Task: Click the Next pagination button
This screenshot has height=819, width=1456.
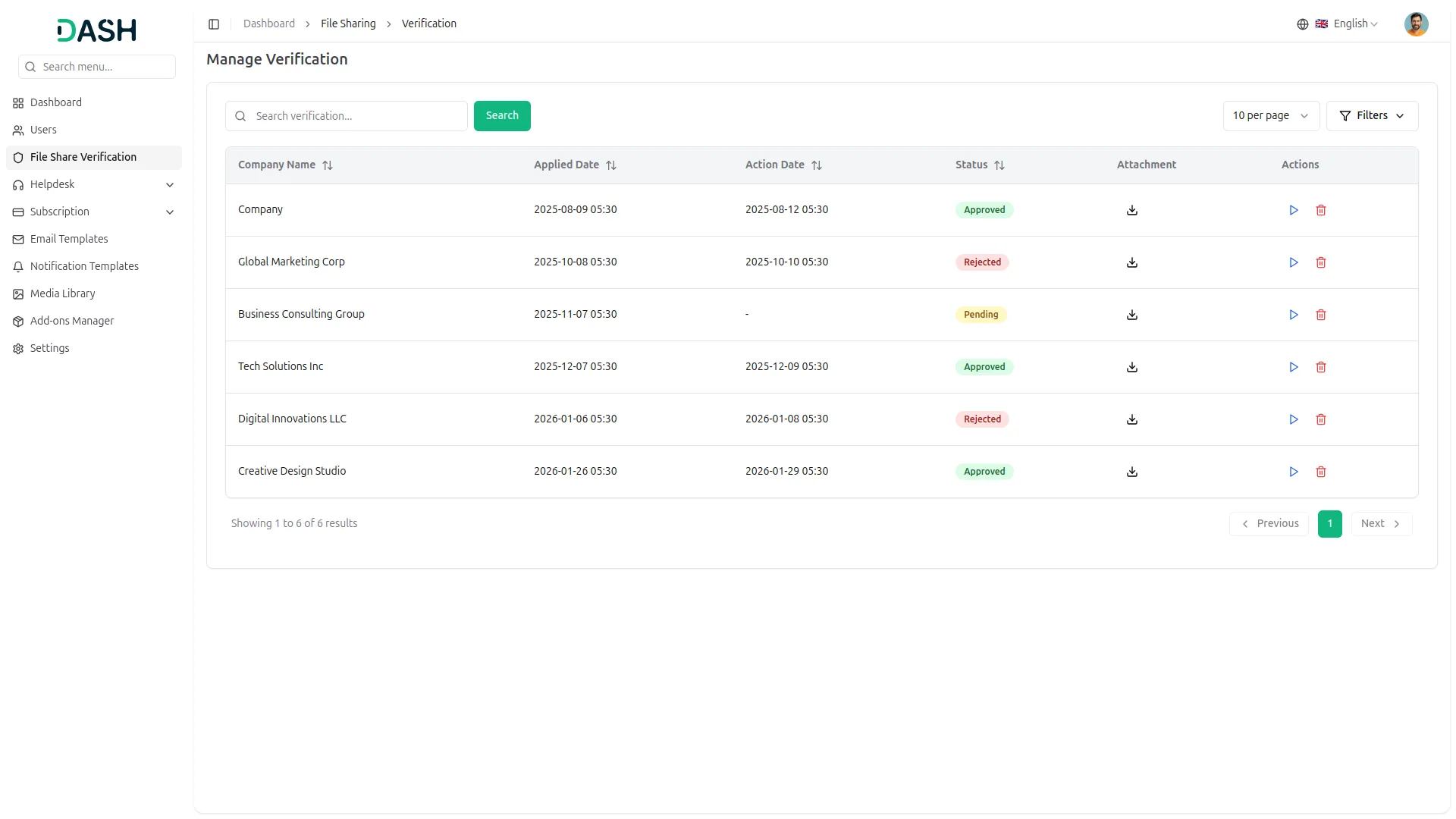Action: [1381, 523]
